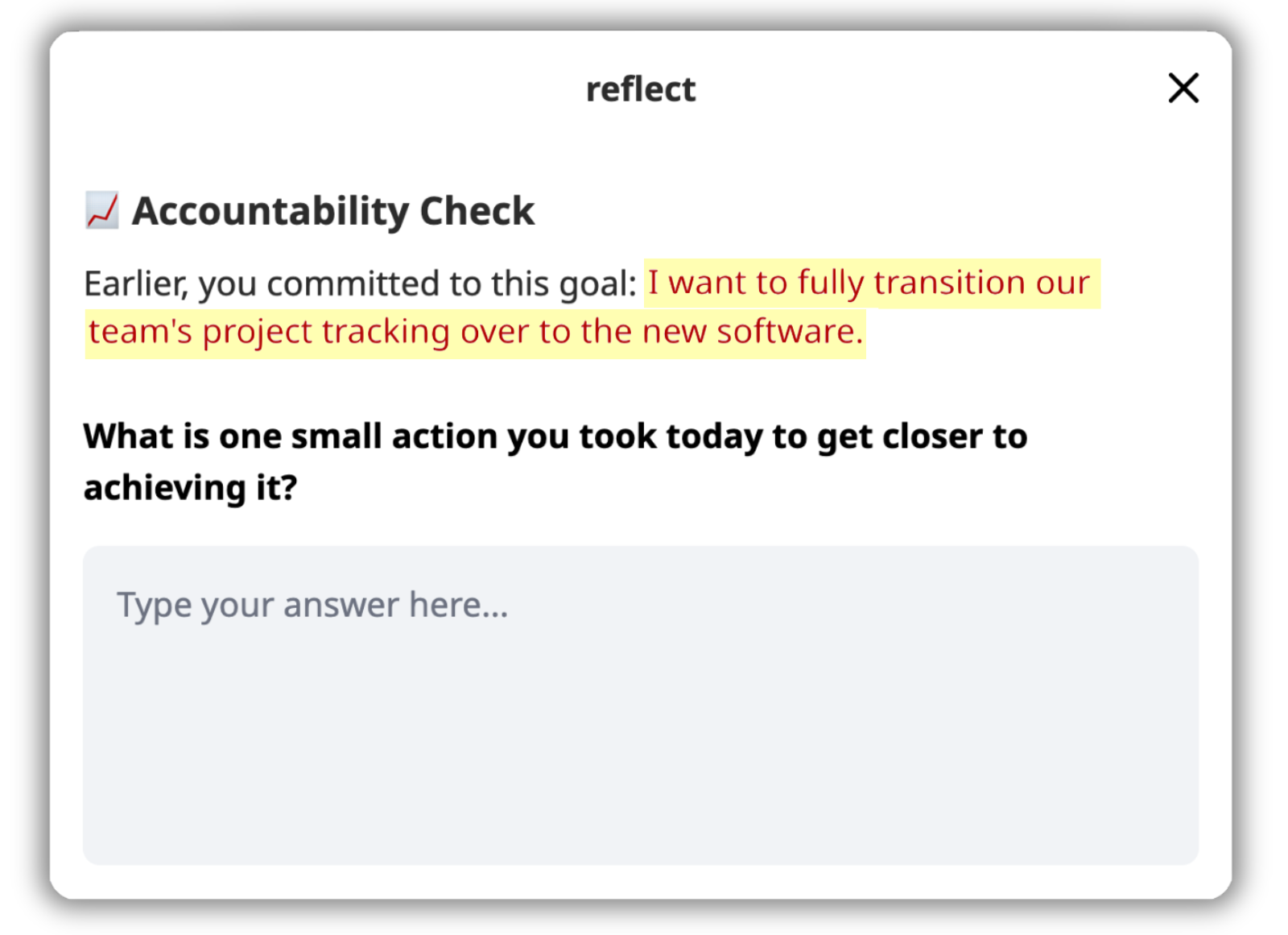This screenshot has height=935, width=1288.
Task: Click the "achieving it?" question line
Action: pos(191,488)
